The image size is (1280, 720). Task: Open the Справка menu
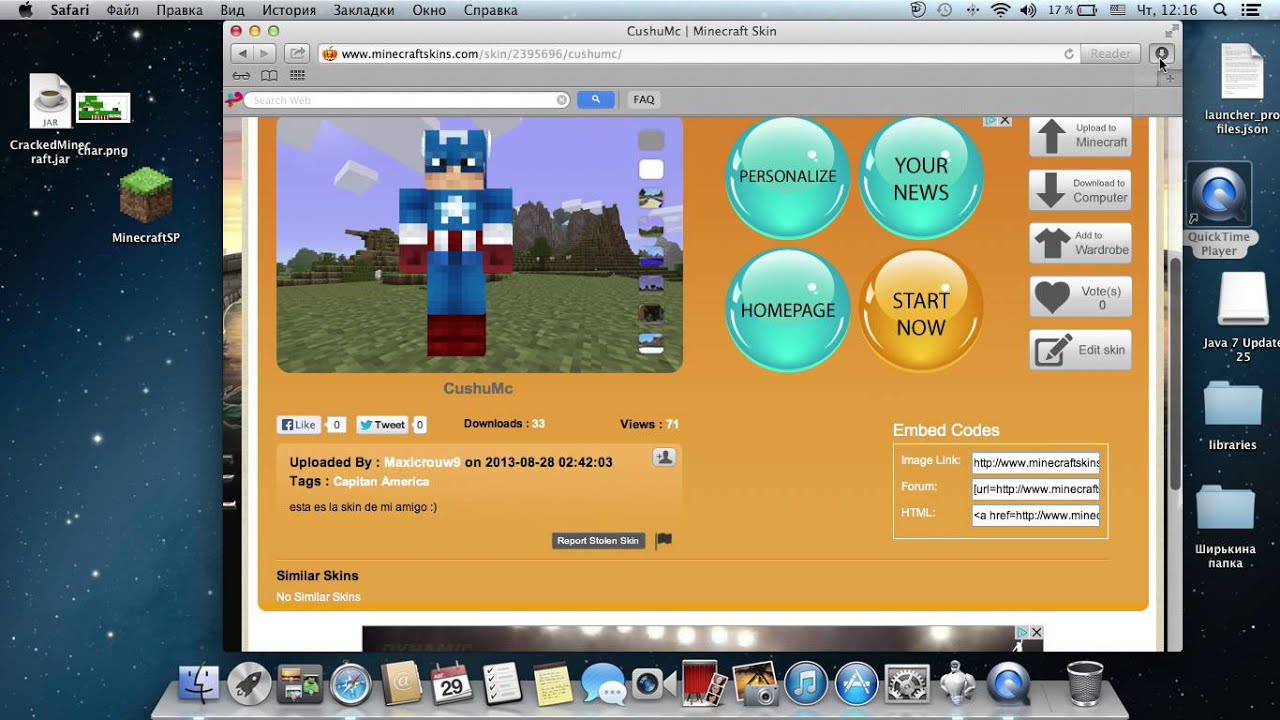click(x=491, y=10)
